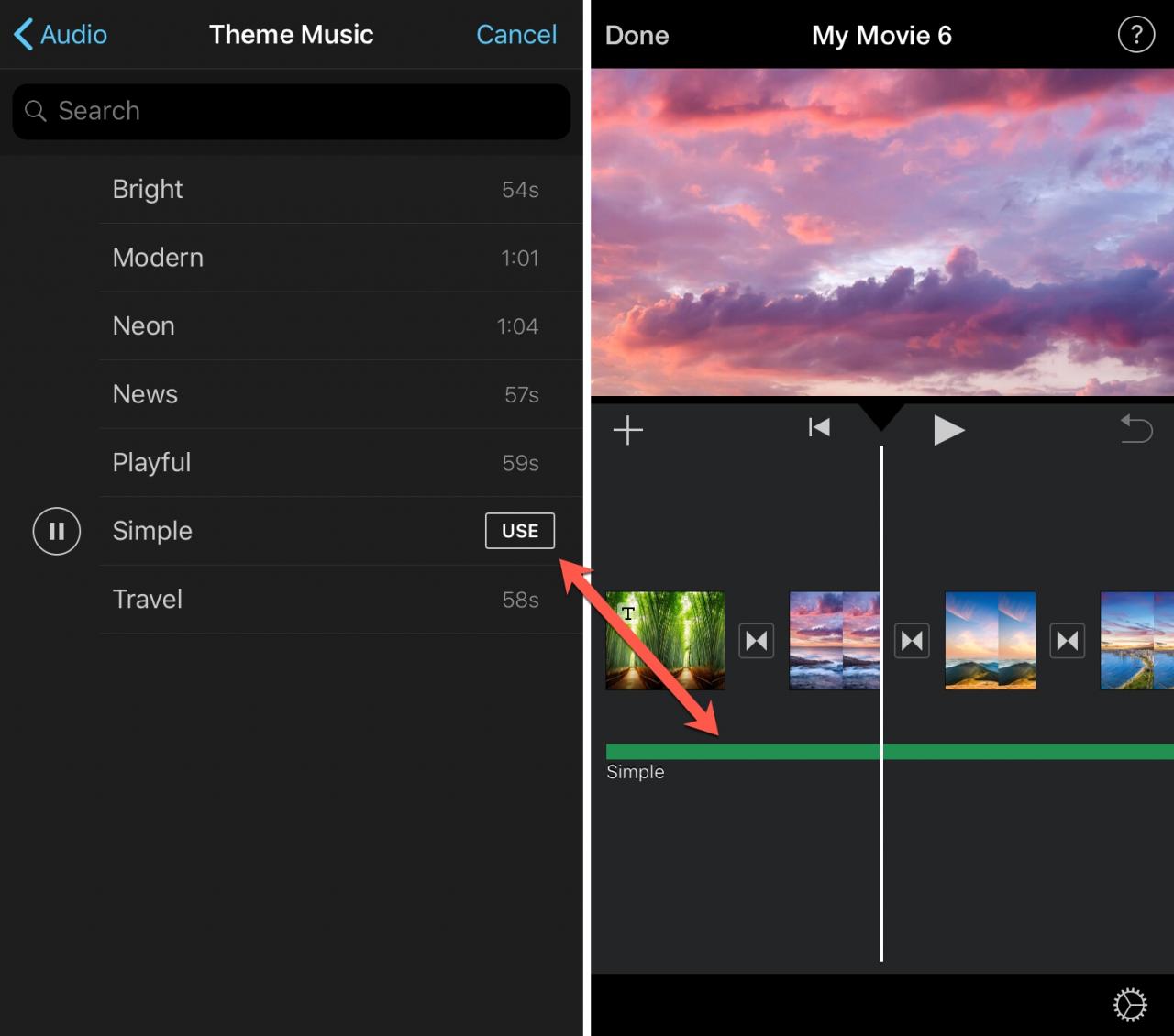
Task: Choose the Bright theme music
Action: point(340,190)
